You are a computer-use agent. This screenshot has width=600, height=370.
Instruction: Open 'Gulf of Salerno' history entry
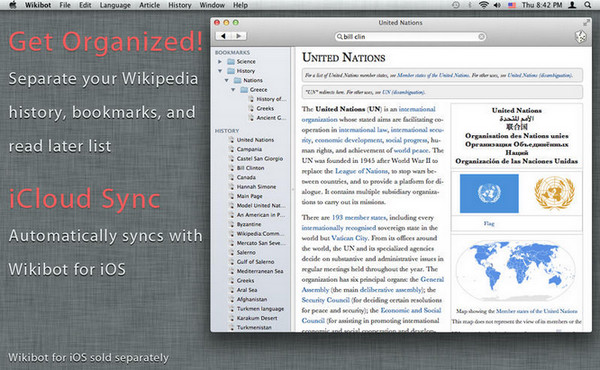255,262
